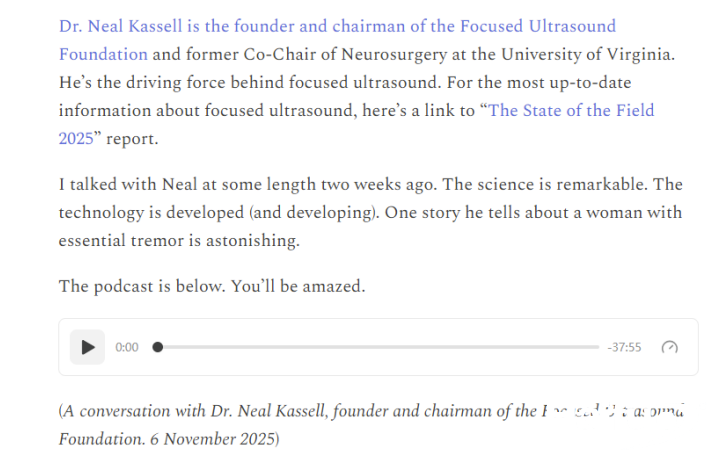The image size is (717, 460).
Task: Open "The State of the Field" report link
Action: (571, 111)
